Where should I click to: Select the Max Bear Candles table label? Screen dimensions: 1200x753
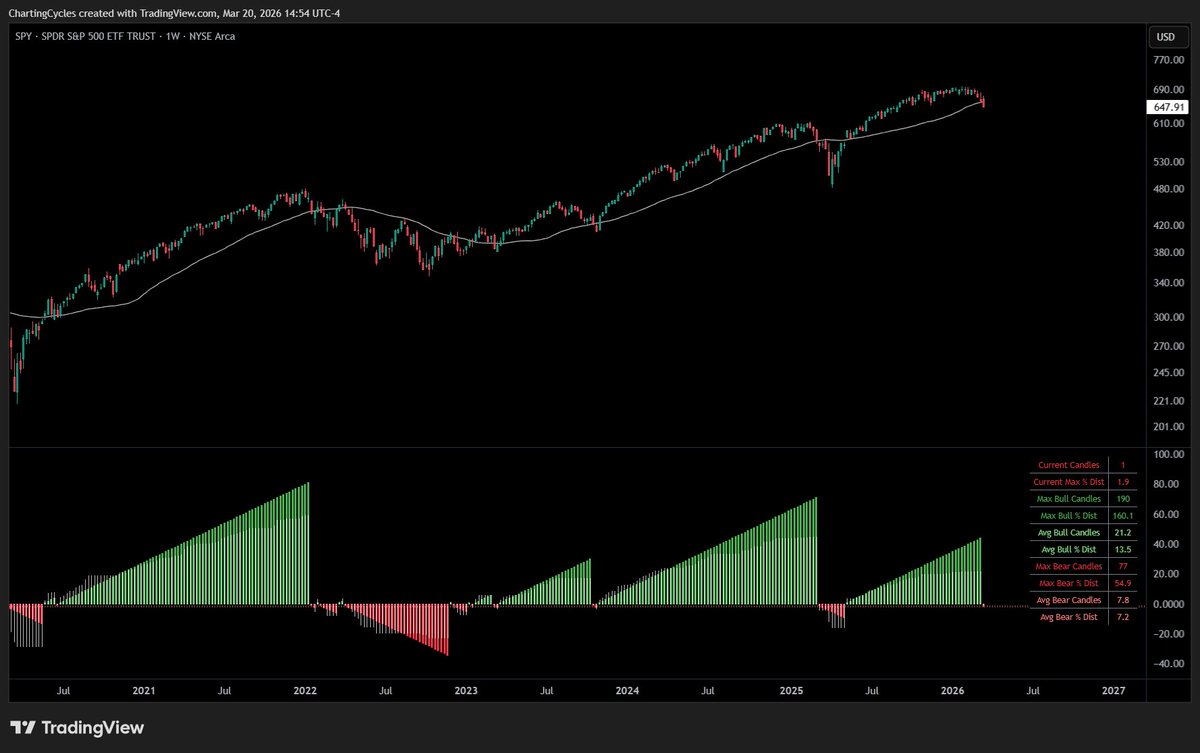tap(1069, 566)
